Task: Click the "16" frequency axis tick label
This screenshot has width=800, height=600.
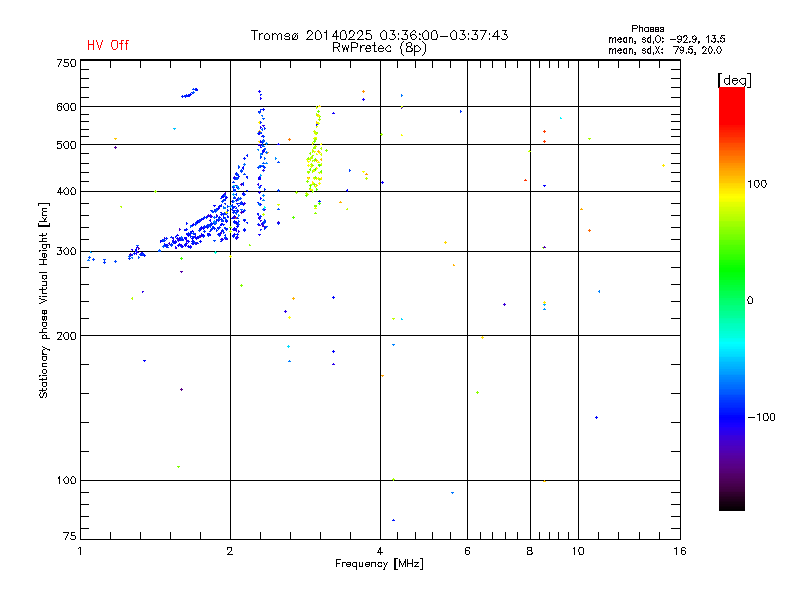Action: 680,551
